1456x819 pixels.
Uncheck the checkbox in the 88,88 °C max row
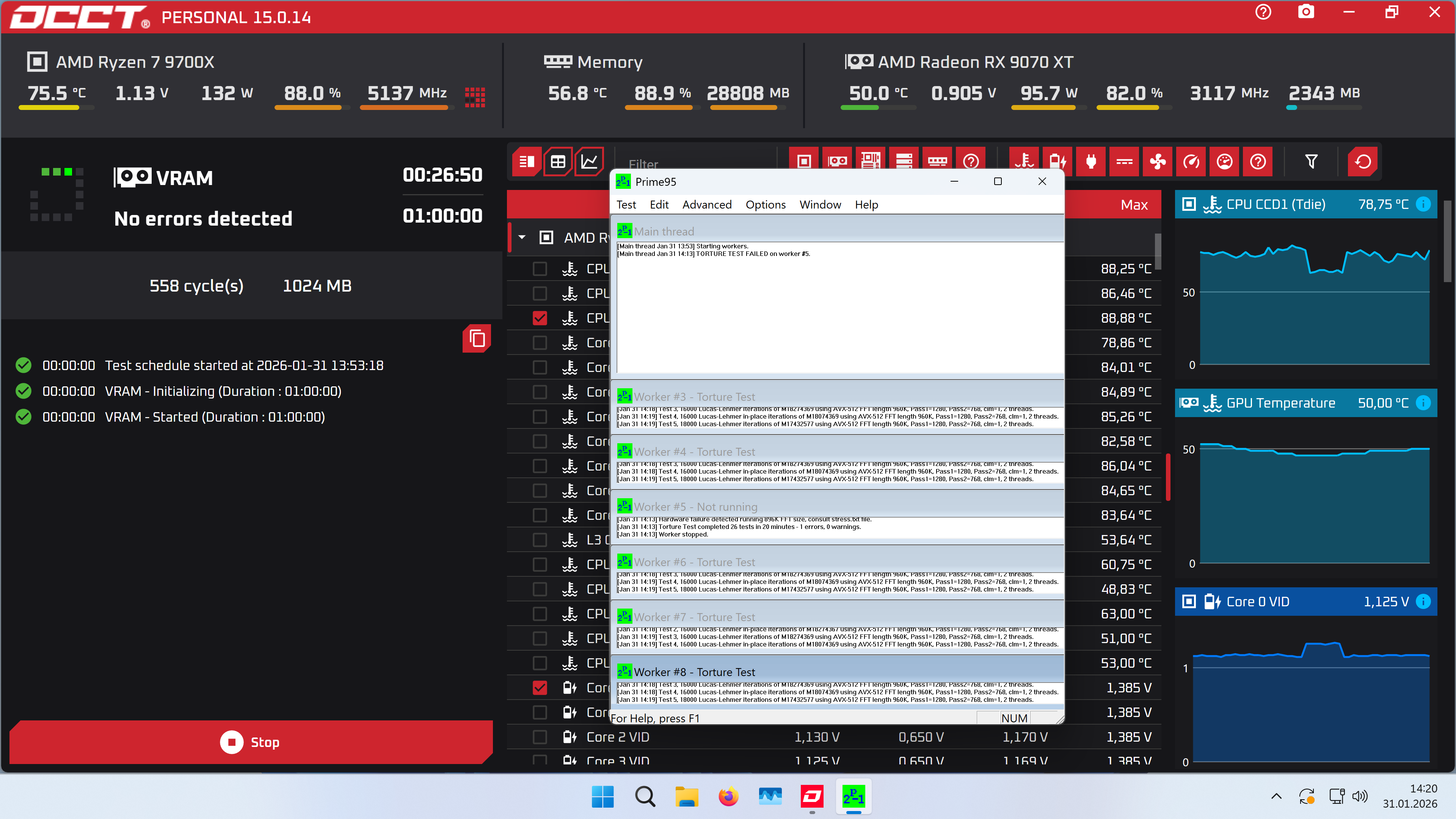pos(540,318)
